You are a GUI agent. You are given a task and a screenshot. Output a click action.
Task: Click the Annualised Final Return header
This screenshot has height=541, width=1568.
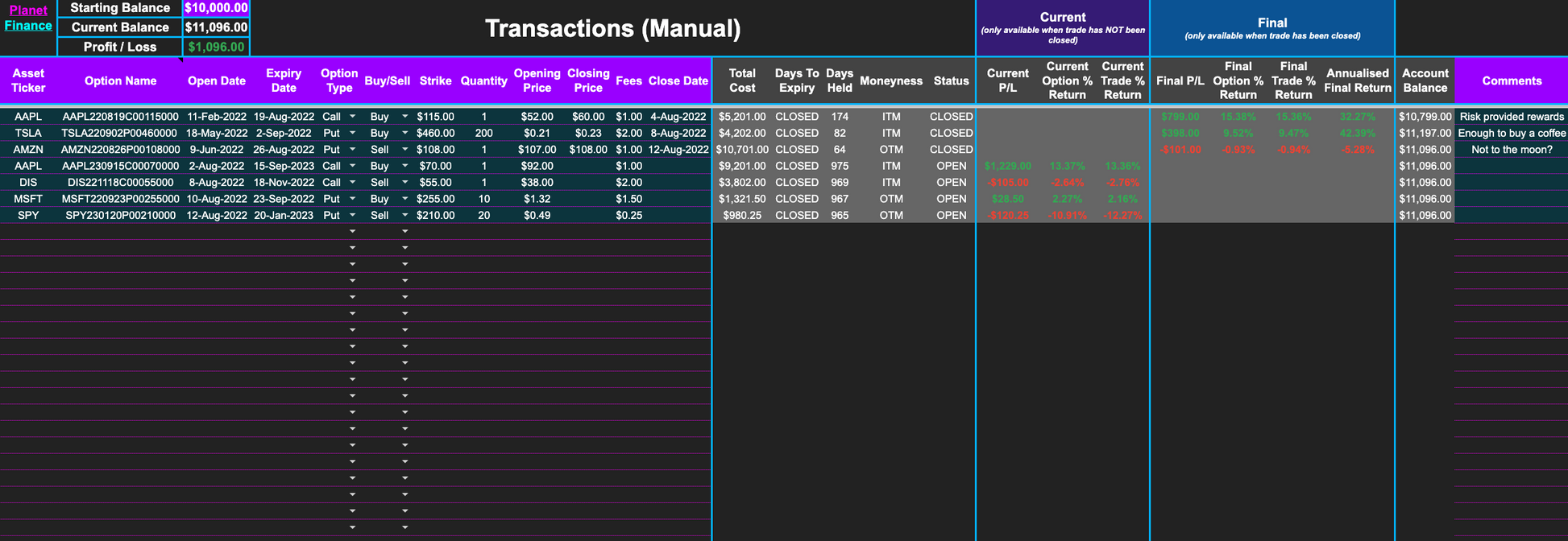(1357, 81)
